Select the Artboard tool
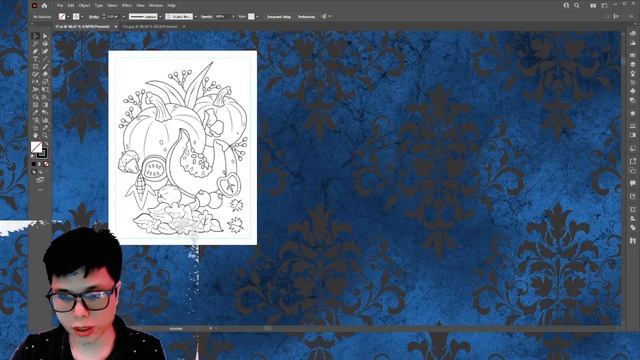640x360 pixels. (x=36, y=127)
